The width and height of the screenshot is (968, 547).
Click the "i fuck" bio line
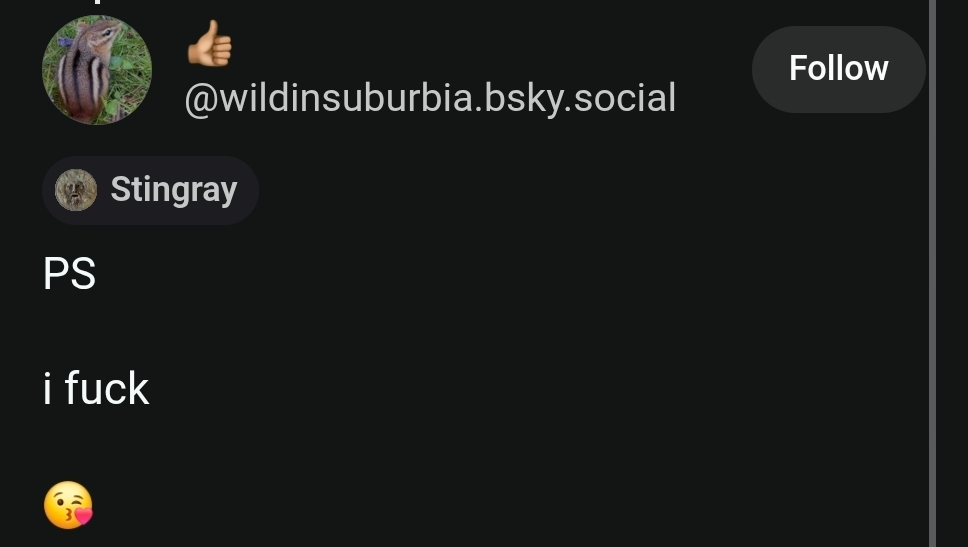click(x=96, y=388)
